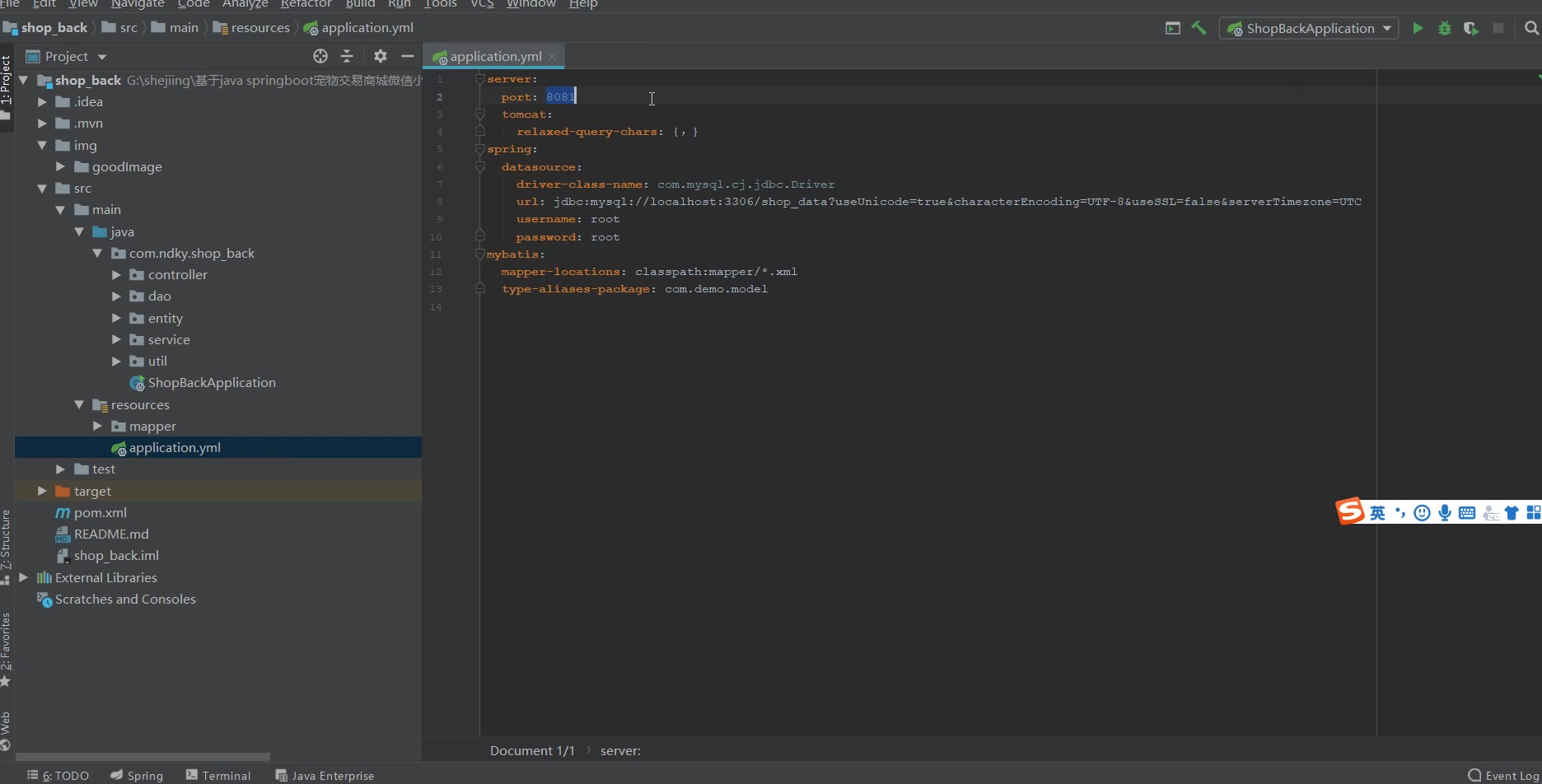Collapse all in Project panel
The image size is (1542, 784).
[347, 56]
